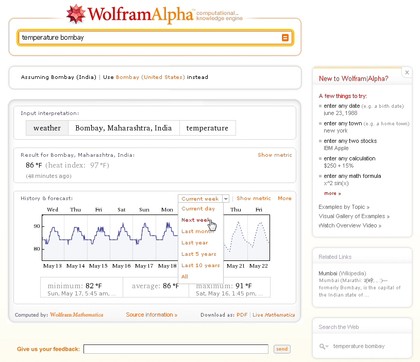Click the send feedback button
Image resolution: width=420 pixels, height=362 pixels.
282,349
